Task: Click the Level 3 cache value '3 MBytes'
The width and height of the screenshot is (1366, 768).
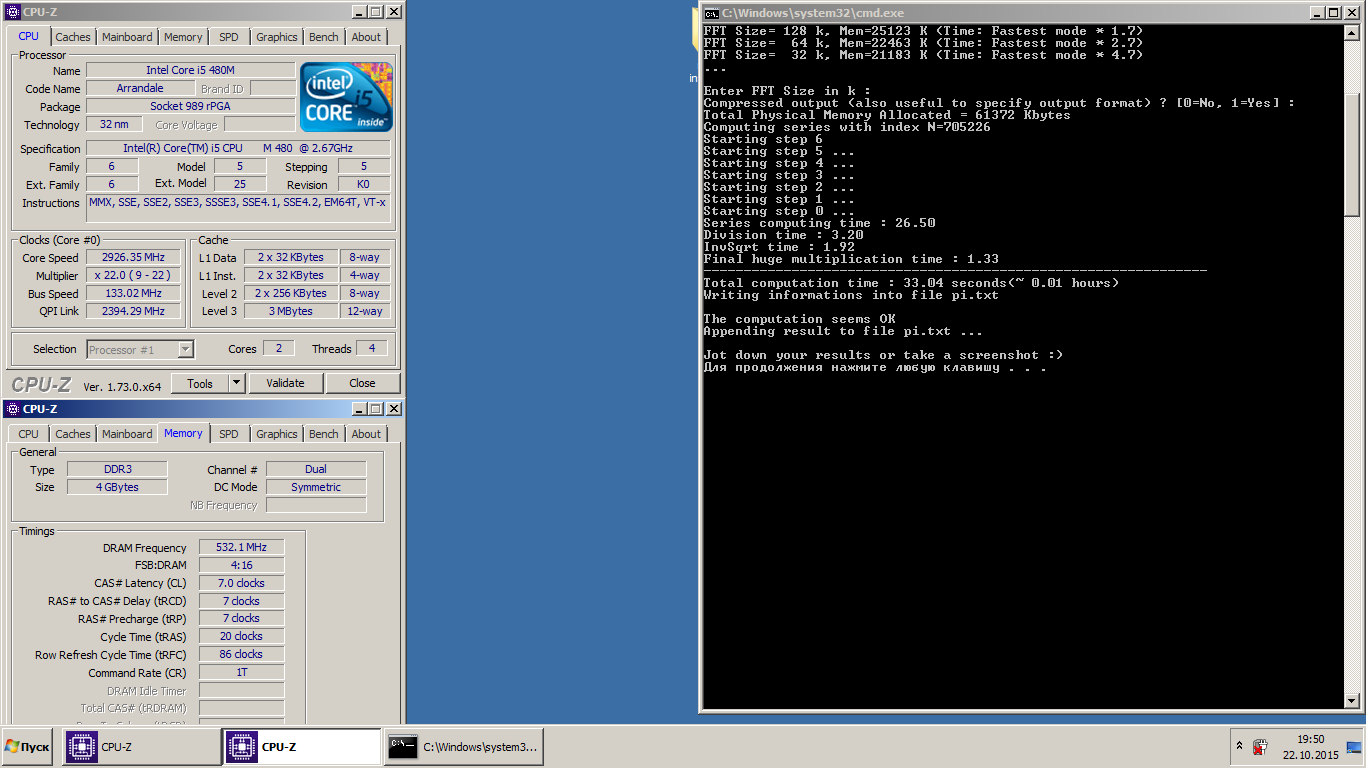Action: pyautogui.click(x=290, y=311)
